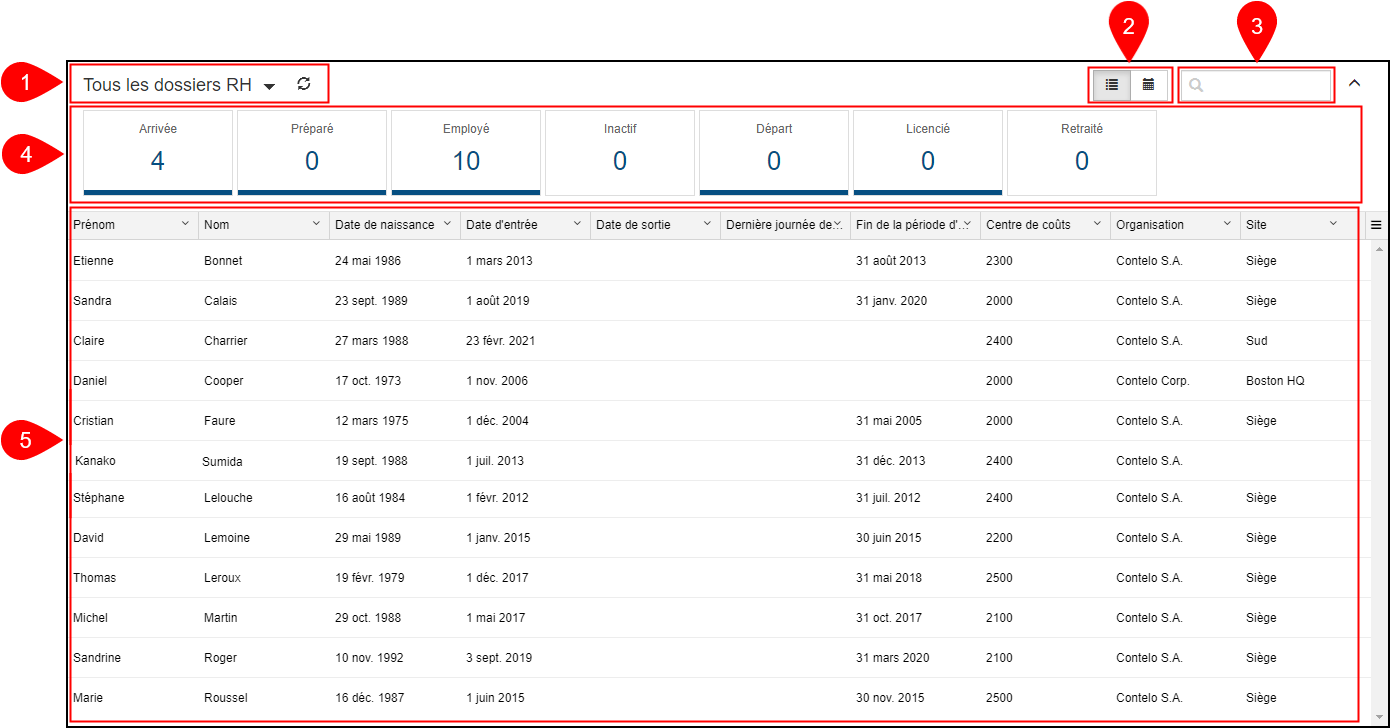Collapse the header panel with the chevron
The height and width of the screenshot is (728, 1390).
coord(1354,83)
